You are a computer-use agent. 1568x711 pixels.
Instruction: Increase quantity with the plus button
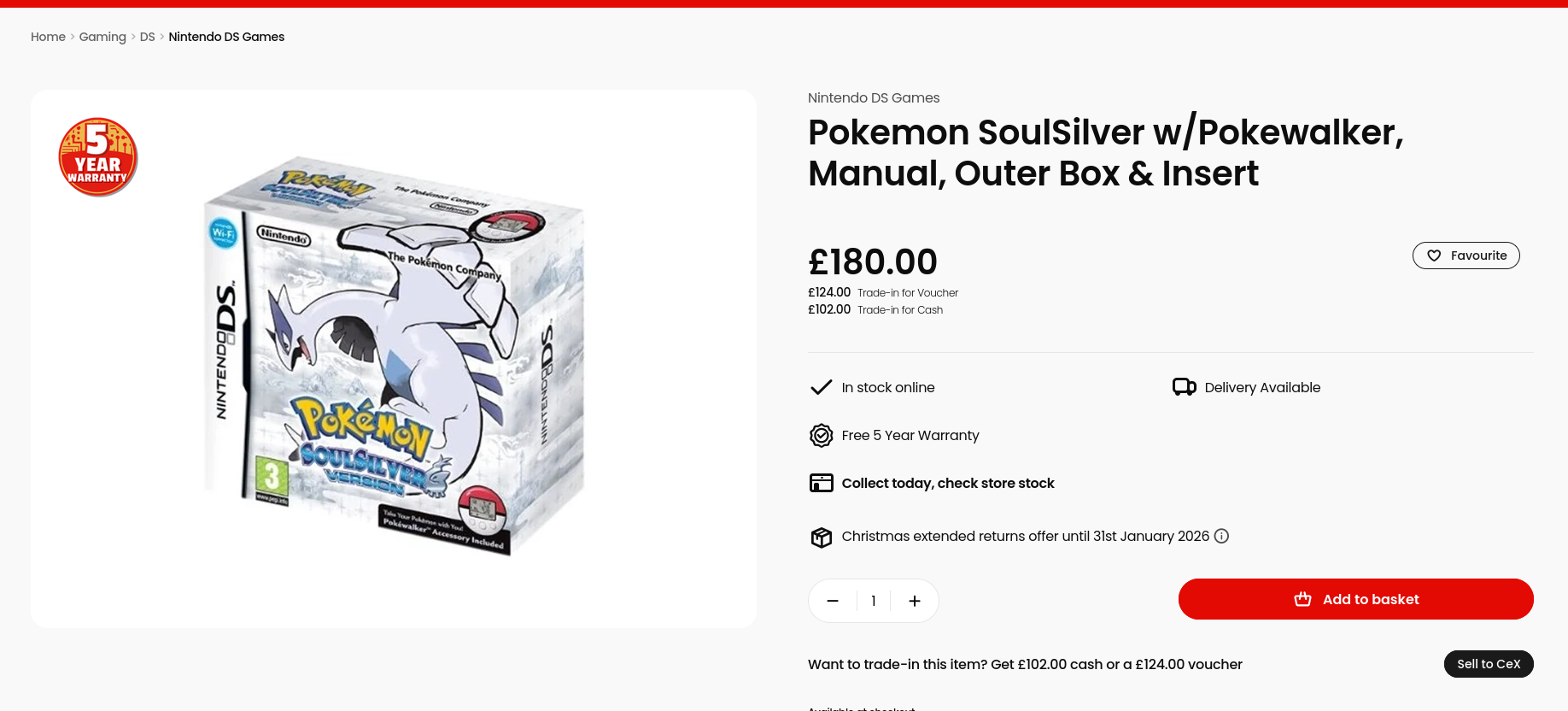point(915,601)
